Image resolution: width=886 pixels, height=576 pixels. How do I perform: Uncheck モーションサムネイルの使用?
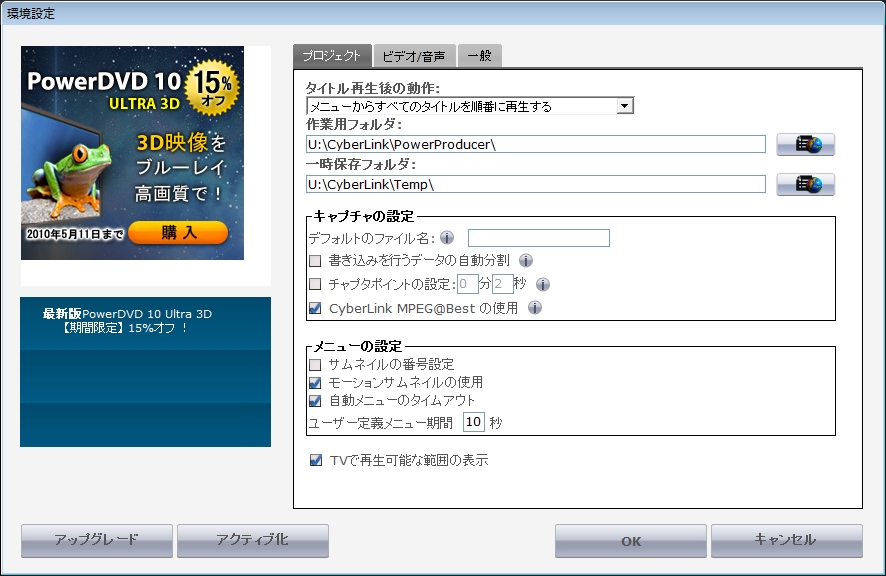[315, 383]
